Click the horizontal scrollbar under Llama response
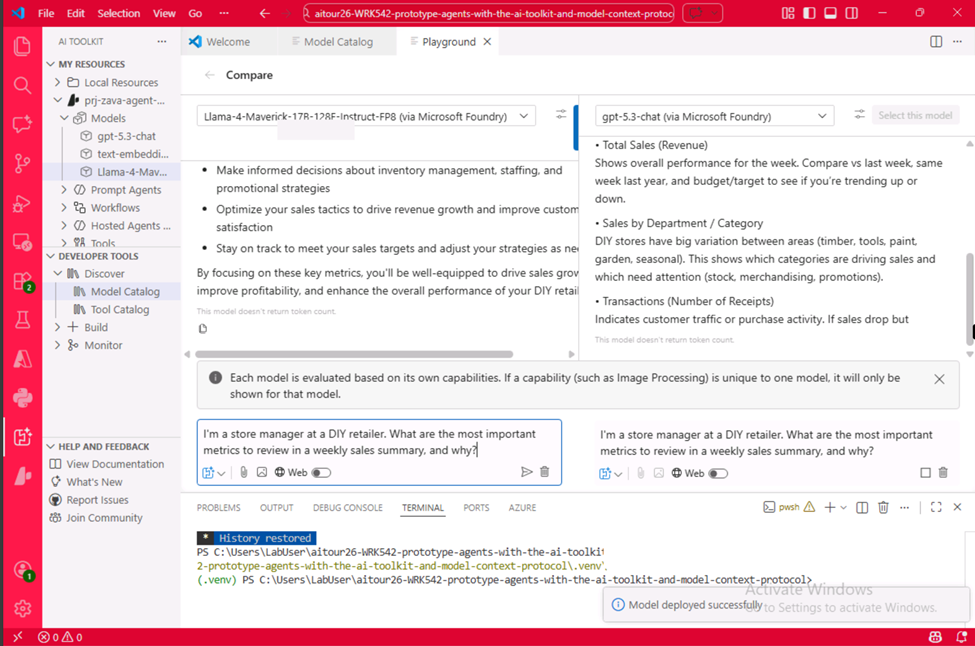The height and width of the screenshot is (646, 975). (354, 354)
